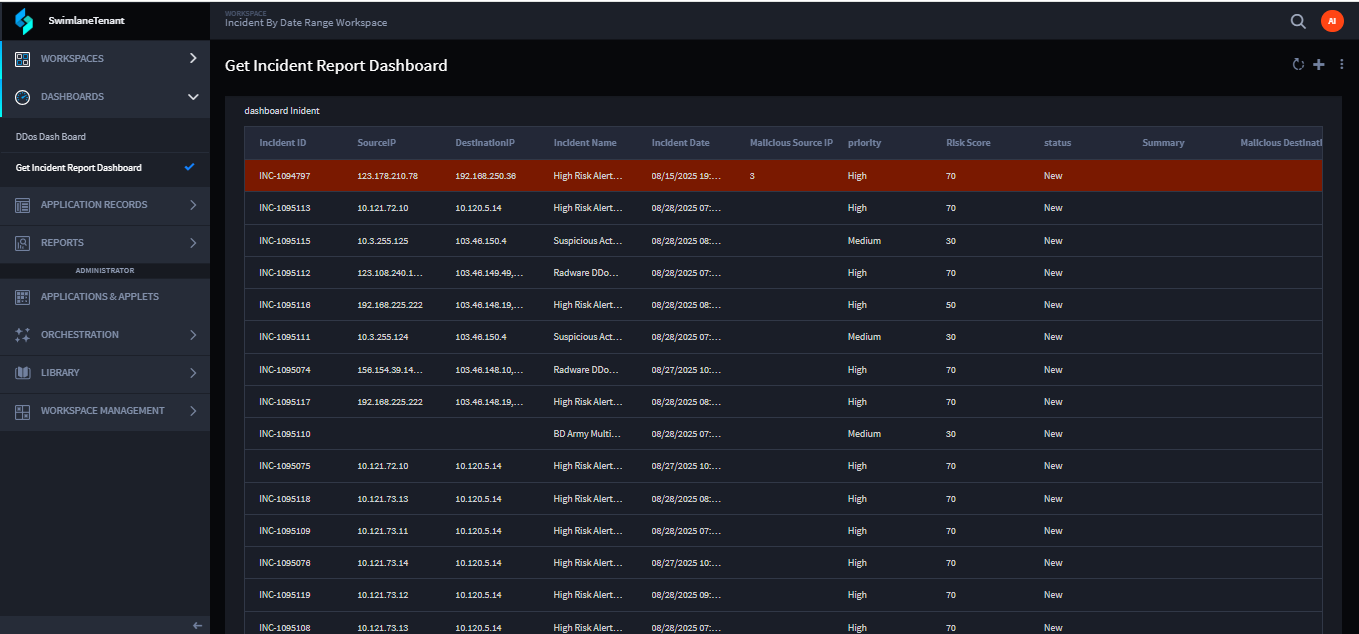Open the DDos Dash Board item
The width and height of the screenshot is (1359, 634).
[51, 137]
